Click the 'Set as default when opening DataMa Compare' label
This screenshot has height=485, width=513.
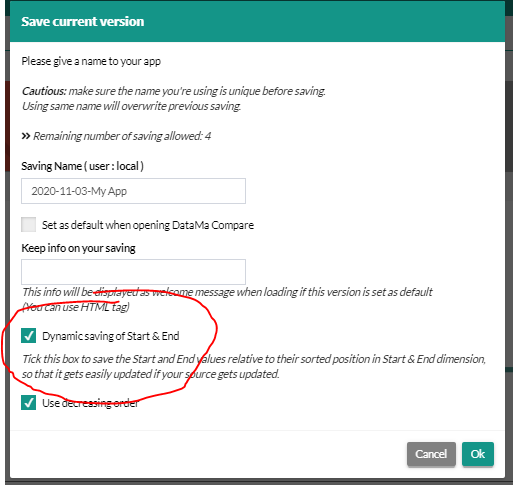(148, 225)
